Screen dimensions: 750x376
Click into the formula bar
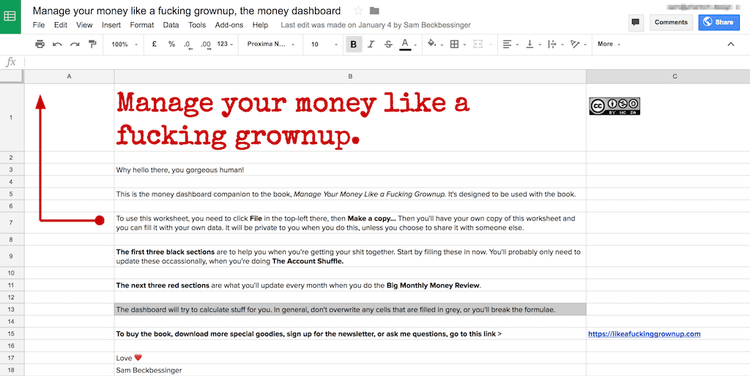pos(386,62)
